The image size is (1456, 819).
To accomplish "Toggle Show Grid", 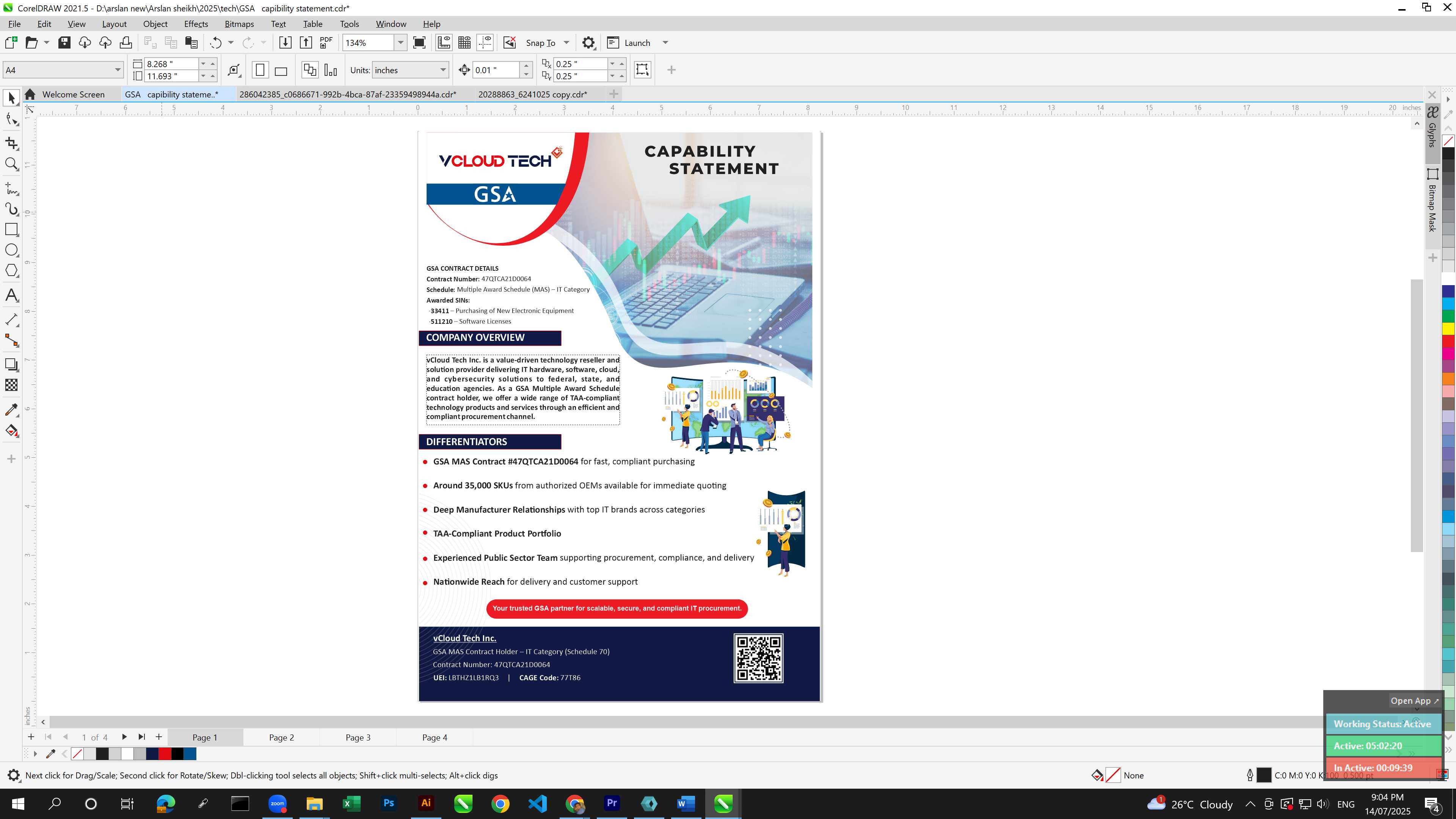I will click(x=464, y=42).
